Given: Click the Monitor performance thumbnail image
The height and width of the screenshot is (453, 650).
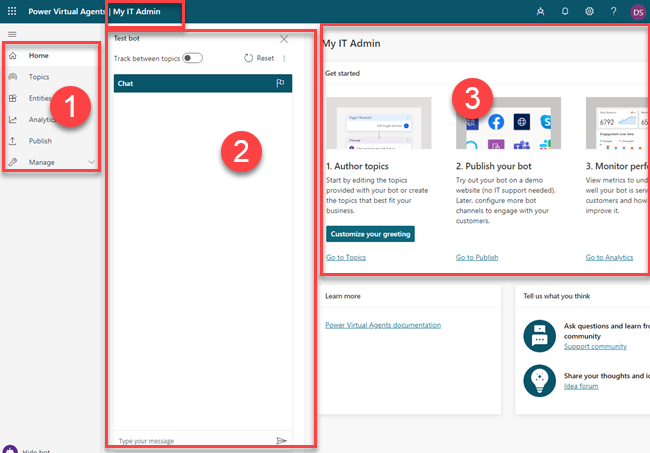Looking at the screenshot, I should pyautogui.click(x=617, y=123).
